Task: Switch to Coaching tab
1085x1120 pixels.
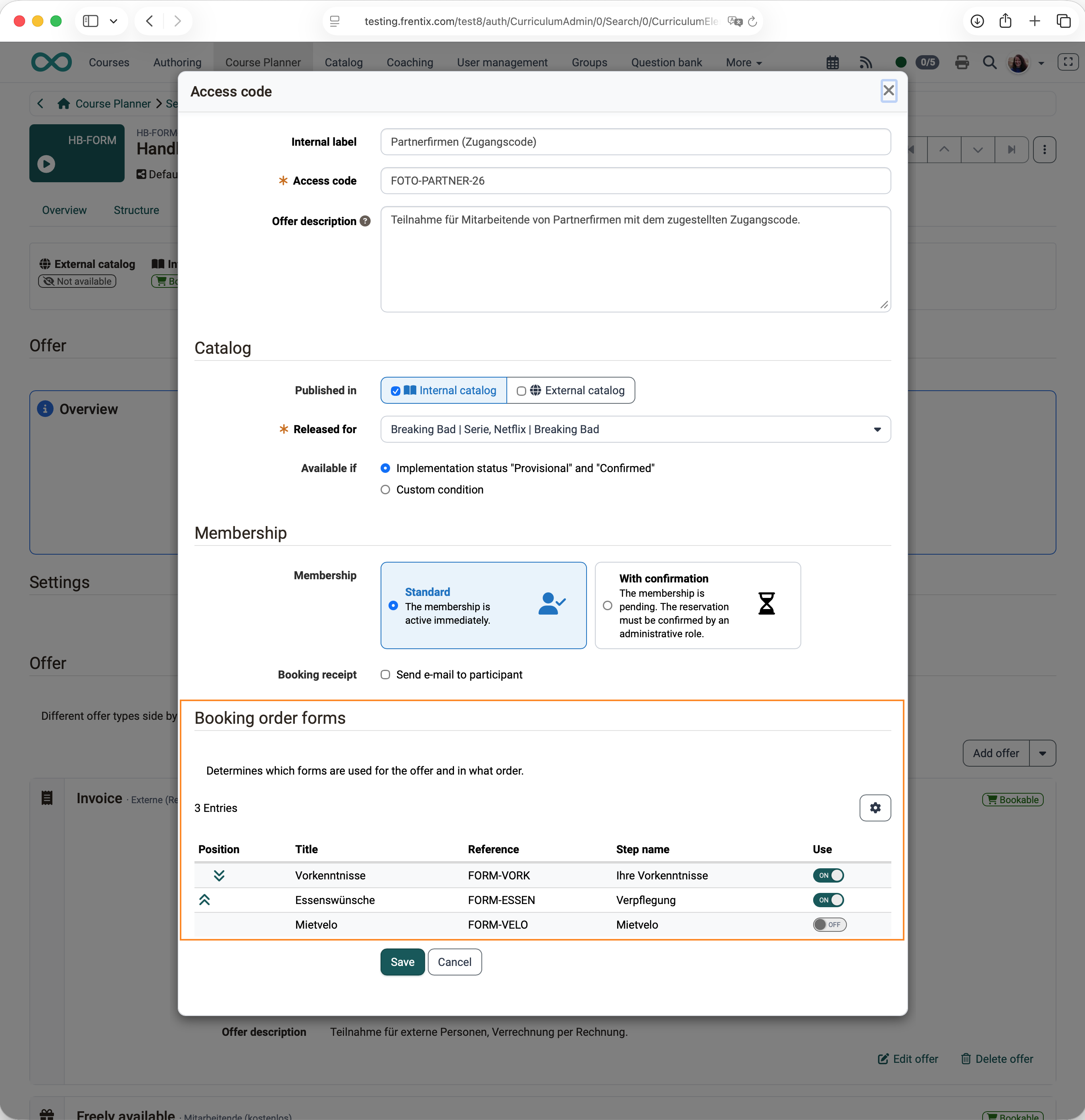Action: click(x=410, y=62)
